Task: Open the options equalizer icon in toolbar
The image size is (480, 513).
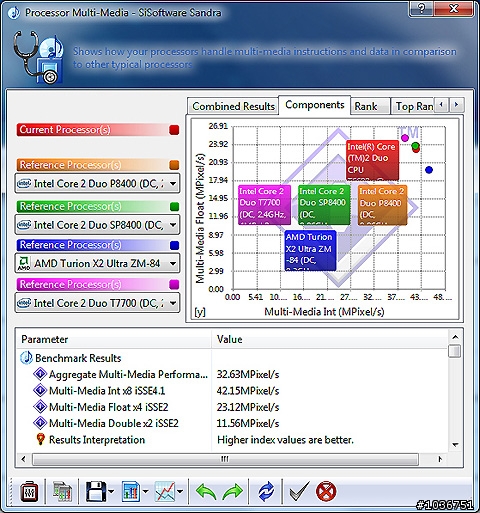Action: coord(29,492)
